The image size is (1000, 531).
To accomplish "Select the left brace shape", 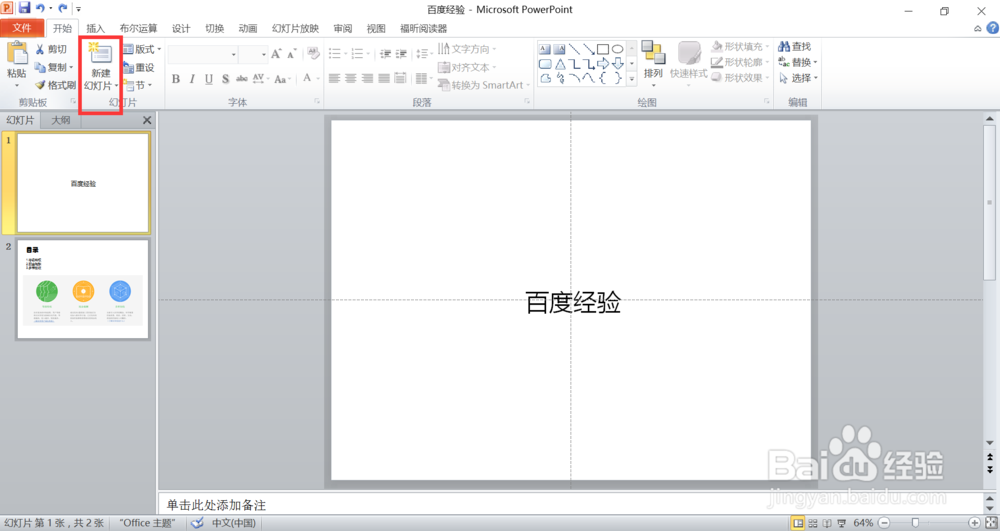I will [603, 78].
